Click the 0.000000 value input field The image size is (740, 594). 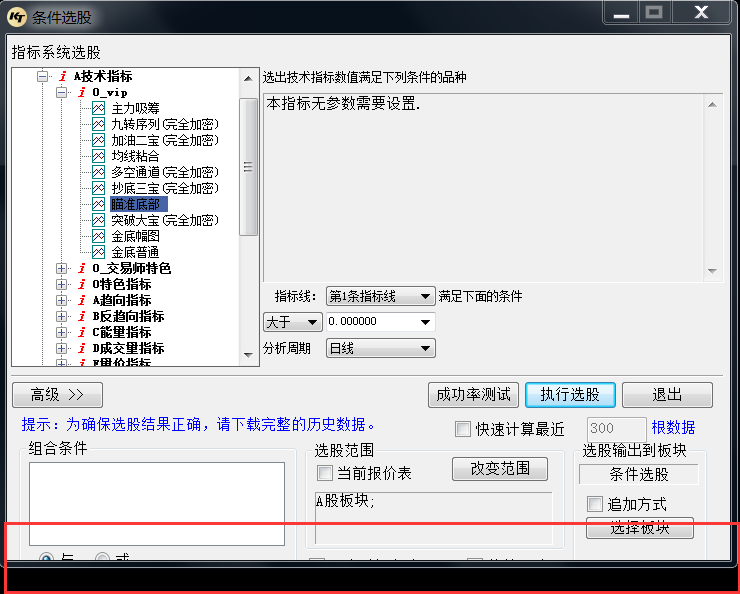coord(370,322)
